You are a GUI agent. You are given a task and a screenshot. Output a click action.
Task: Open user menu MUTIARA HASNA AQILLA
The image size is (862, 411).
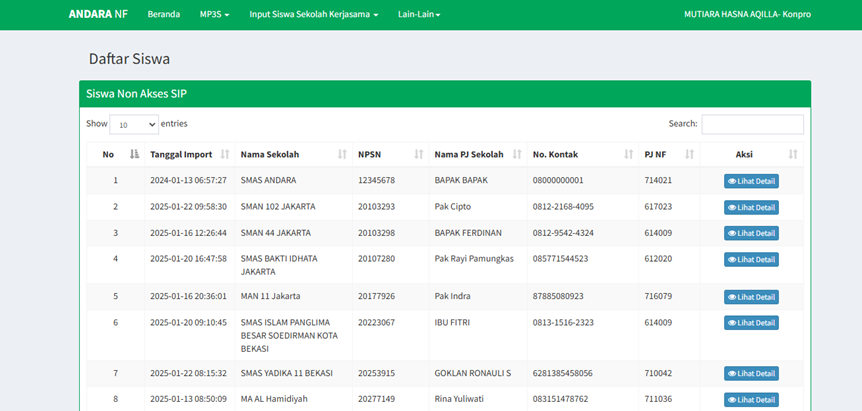pos(761,15)
